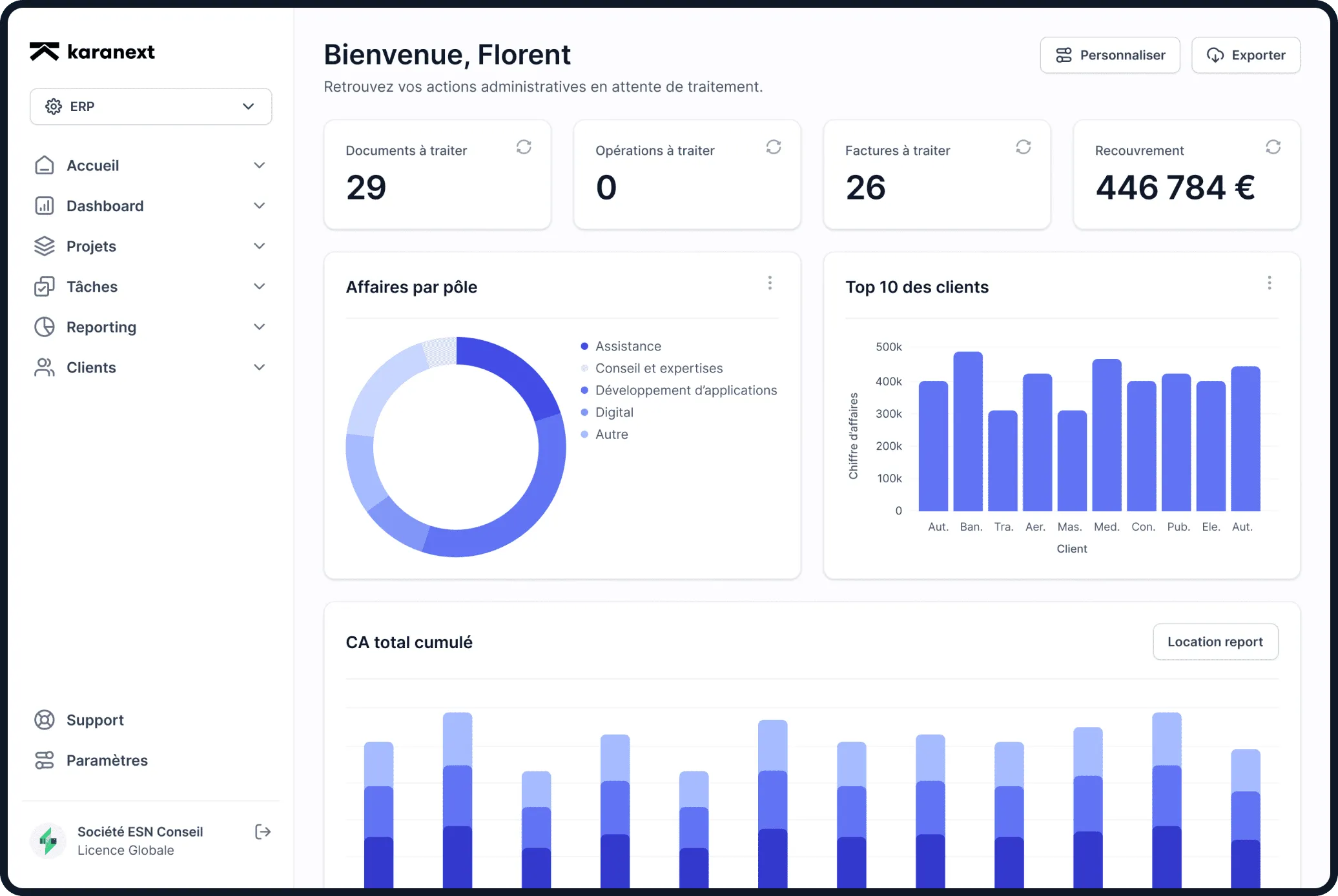Open Reporting via its pie chart icon

(x=44, y=327)
